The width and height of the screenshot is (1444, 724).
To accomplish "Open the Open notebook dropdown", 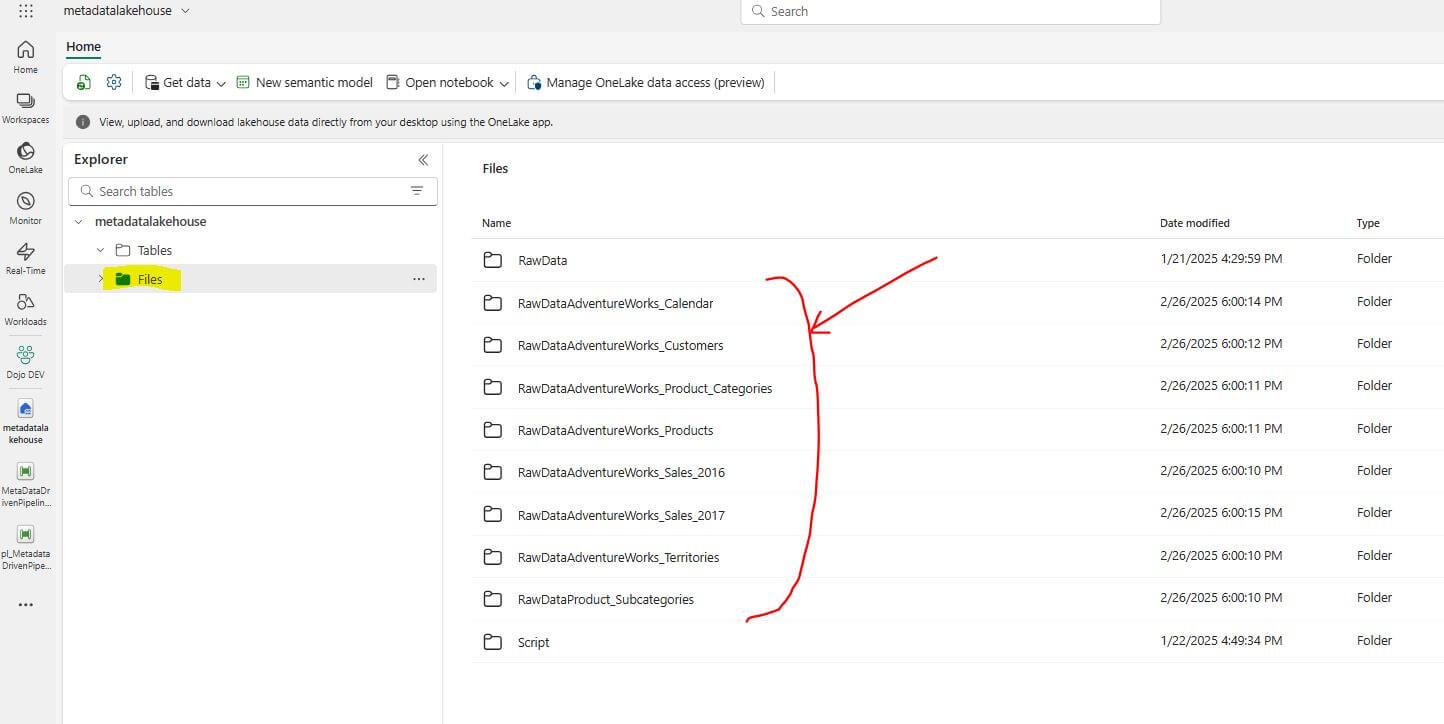I will tap(448, 82).
